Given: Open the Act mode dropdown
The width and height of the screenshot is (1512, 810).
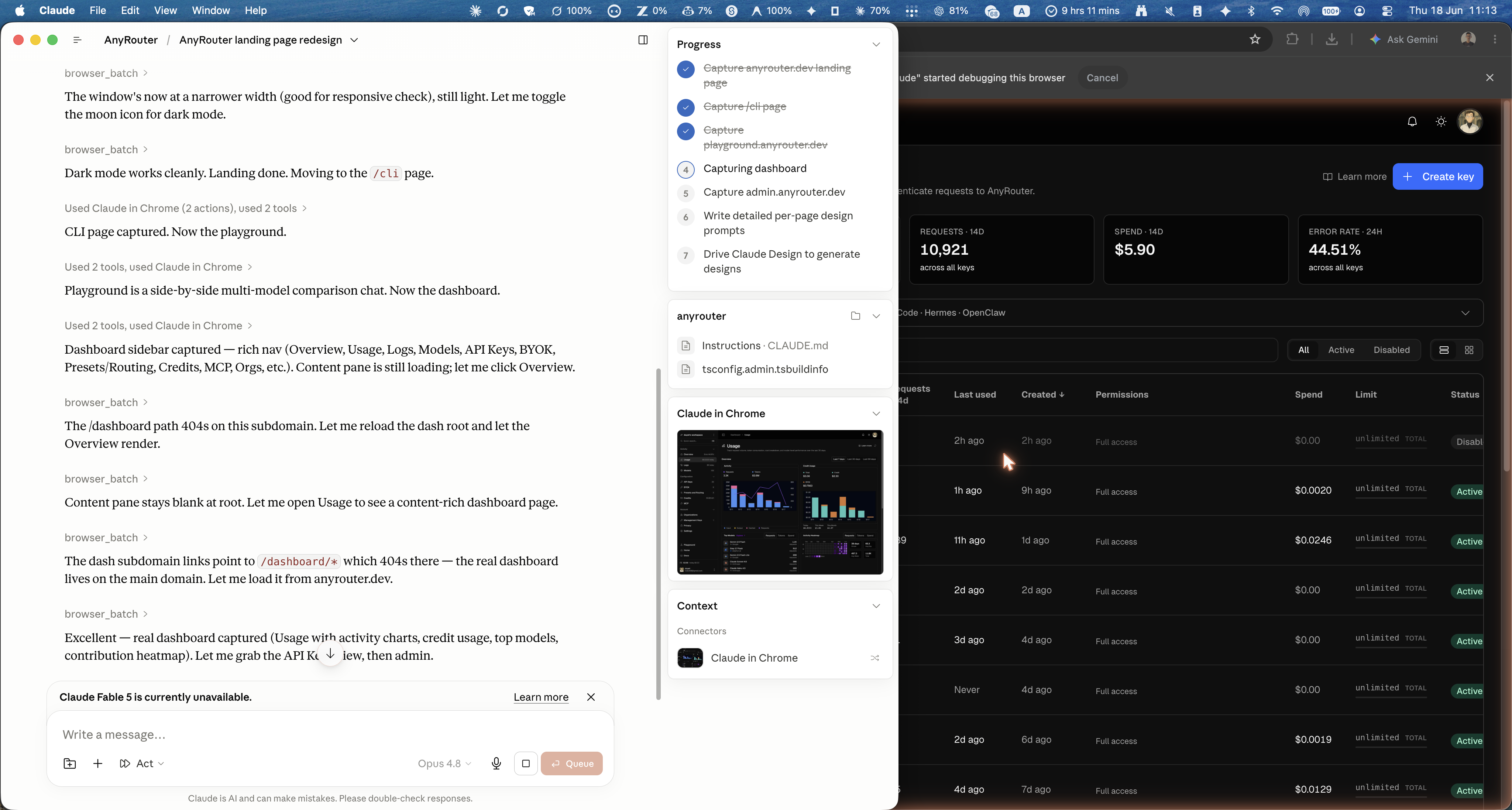Looking at the screenshot, I should (x=142, y=763).
